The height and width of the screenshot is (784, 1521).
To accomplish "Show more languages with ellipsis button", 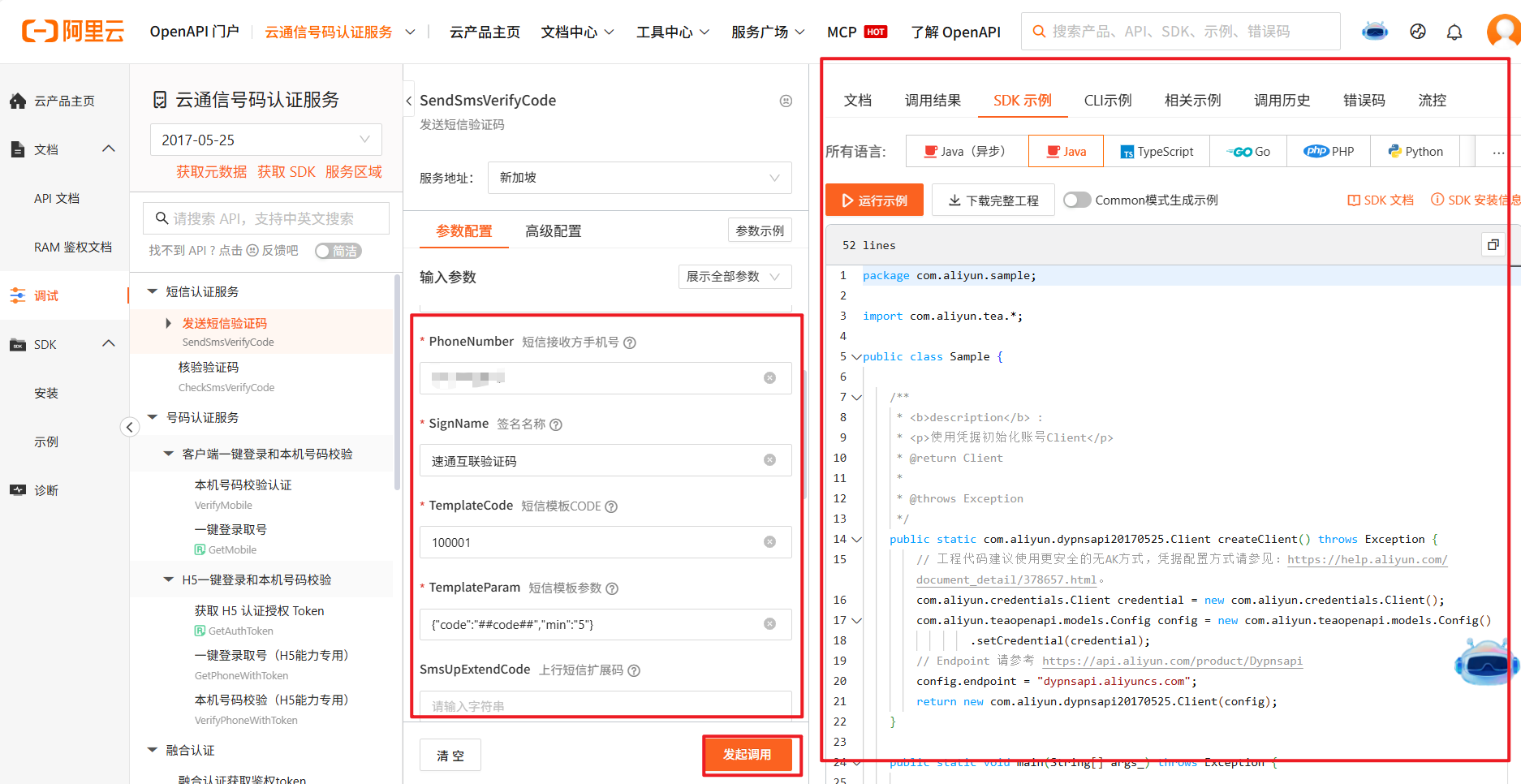I will [1498, 152].
